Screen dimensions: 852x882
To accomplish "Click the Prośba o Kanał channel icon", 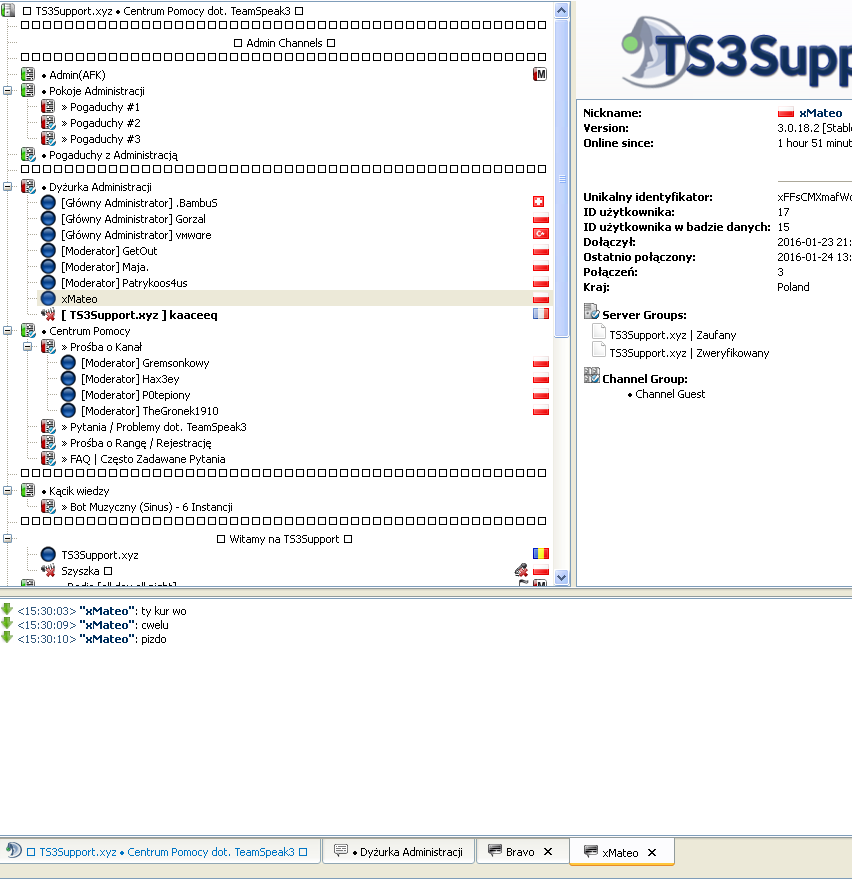I will [x=48, y=346].
